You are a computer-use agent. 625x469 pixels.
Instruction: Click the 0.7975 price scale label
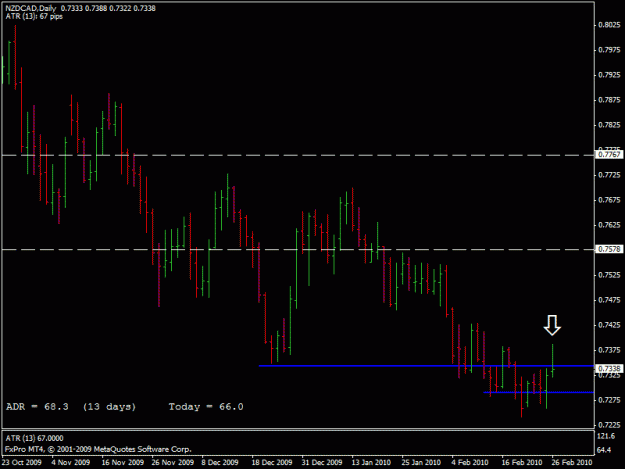[609, 50]
